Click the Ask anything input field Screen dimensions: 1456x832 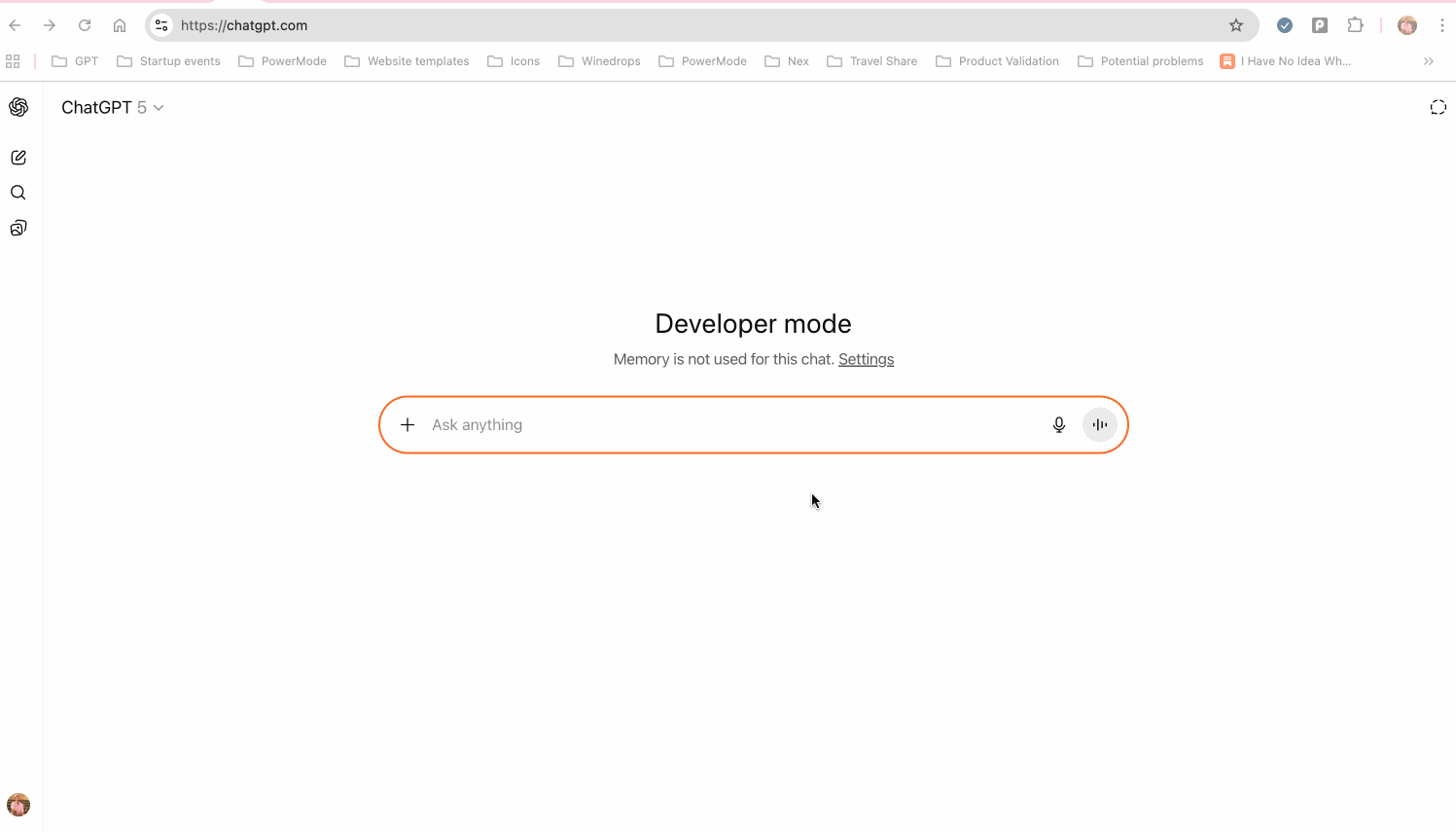729,424
